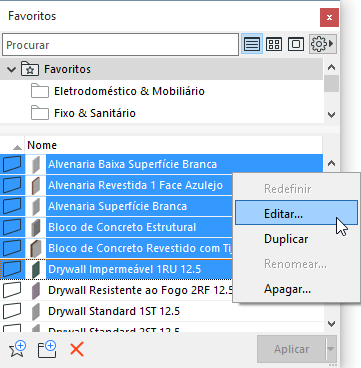Click wall tool icon of Alvenaria Baixa row
The width and height of the screenshot is (361, 368).
coord(12,164)
